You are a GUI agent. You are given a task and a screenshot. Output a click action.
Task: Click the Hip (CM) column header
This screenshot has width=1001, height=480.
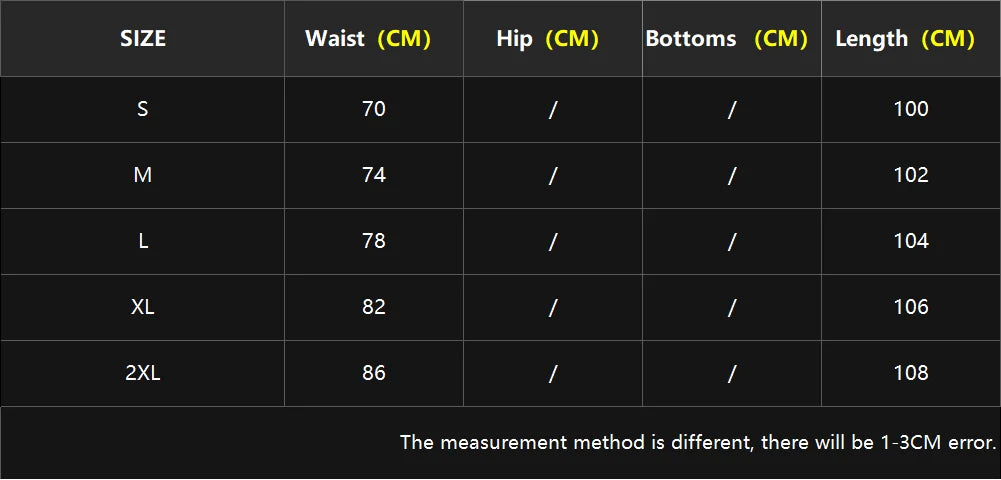pos(547,39)
